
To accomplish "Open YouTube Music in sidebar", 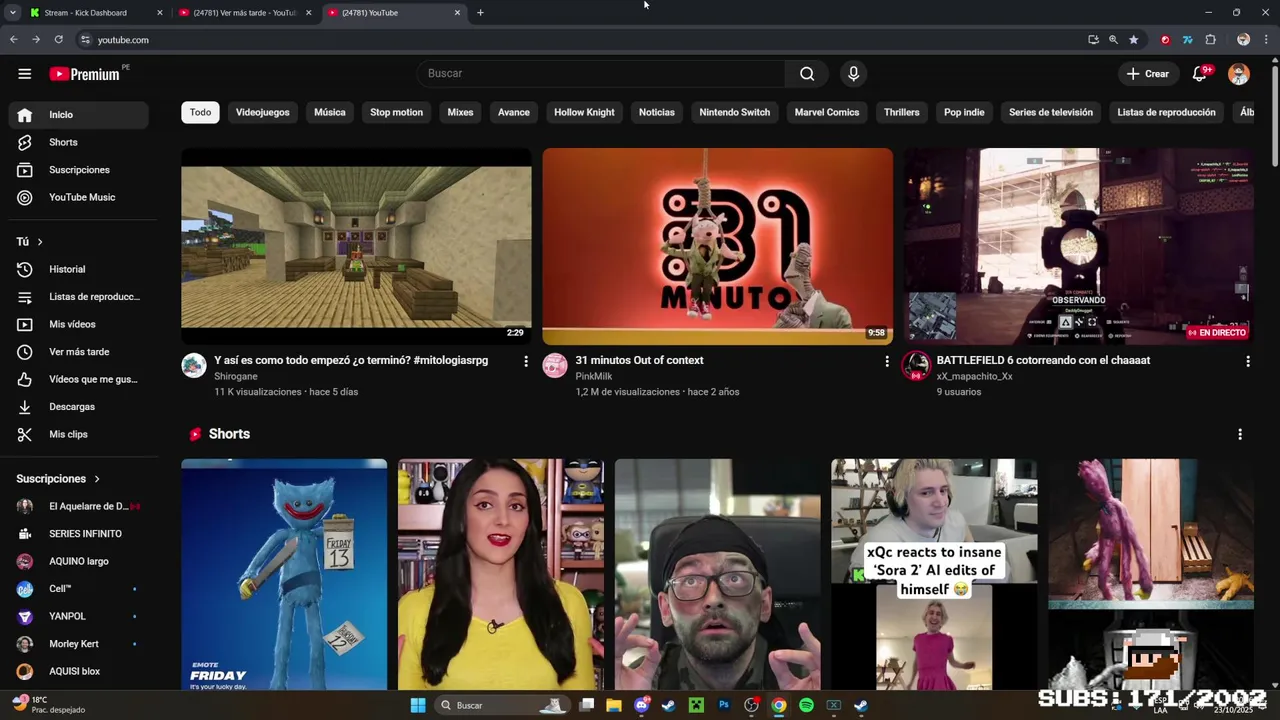I will point(78,197).
